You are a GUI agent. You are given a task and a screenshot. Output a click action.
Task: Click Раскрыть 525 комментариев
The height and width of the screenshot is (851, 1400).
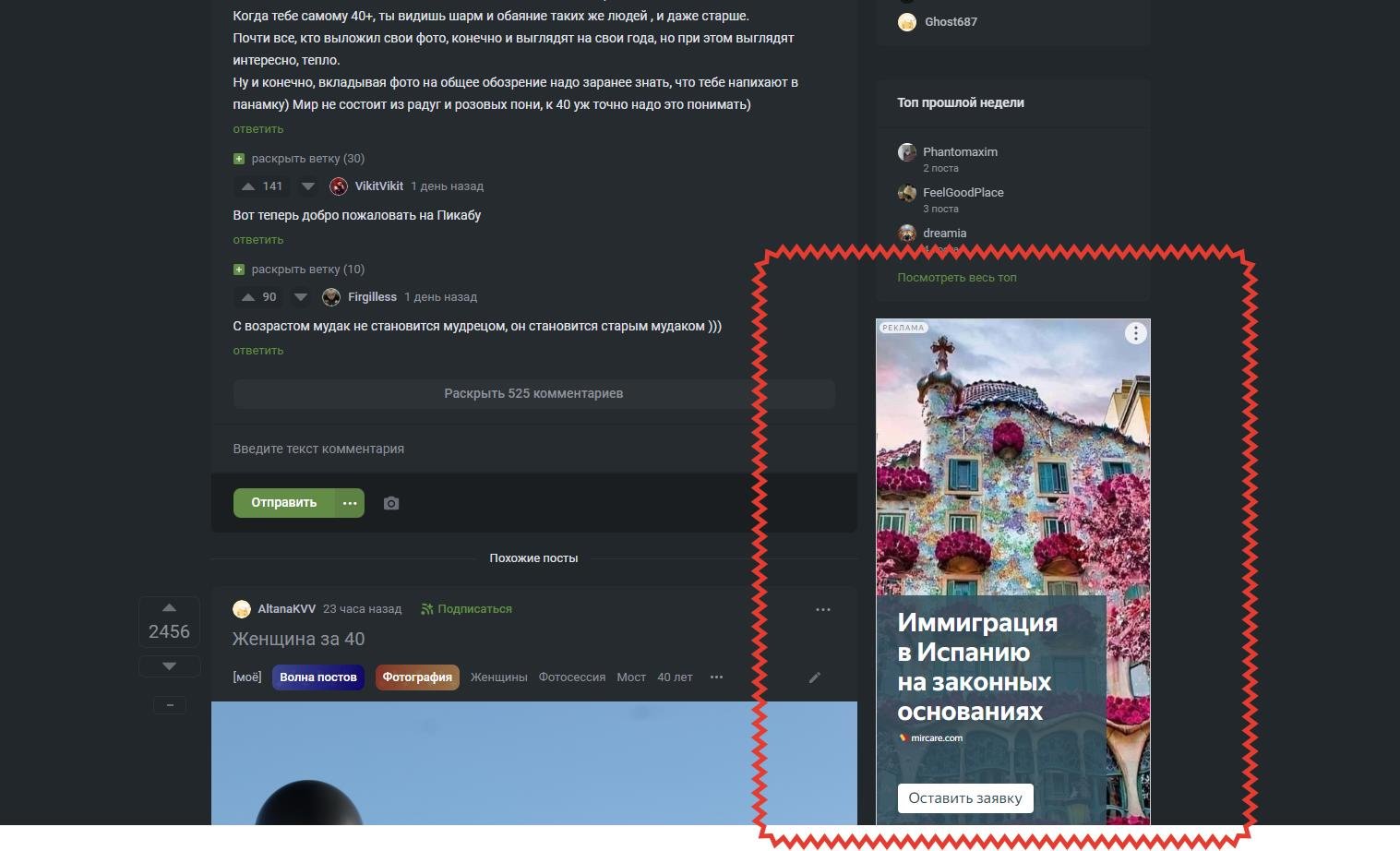click(533, 393)
